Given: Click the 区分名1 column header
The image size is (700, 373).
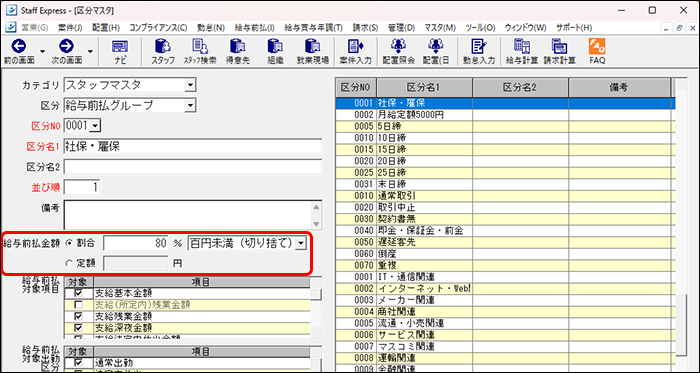Looking at the screenshot, I should tap(424, 87).
